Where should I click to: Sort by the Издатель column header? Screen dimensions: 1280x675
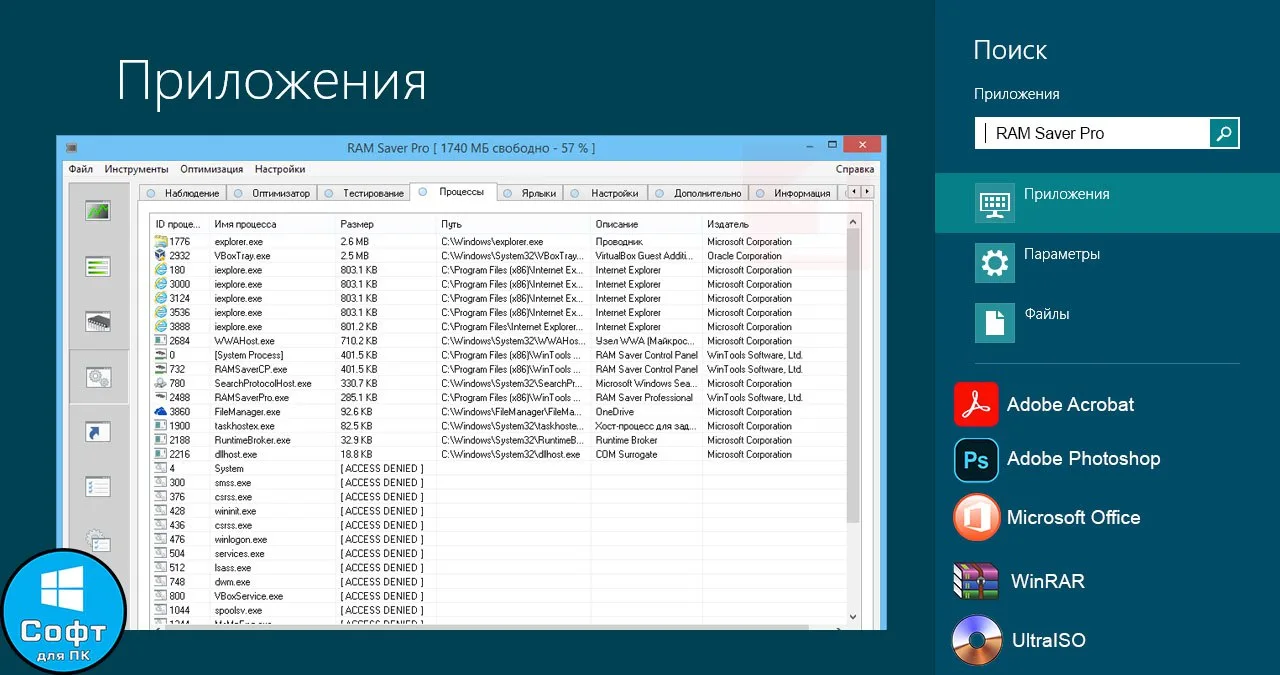coord(774,224)
